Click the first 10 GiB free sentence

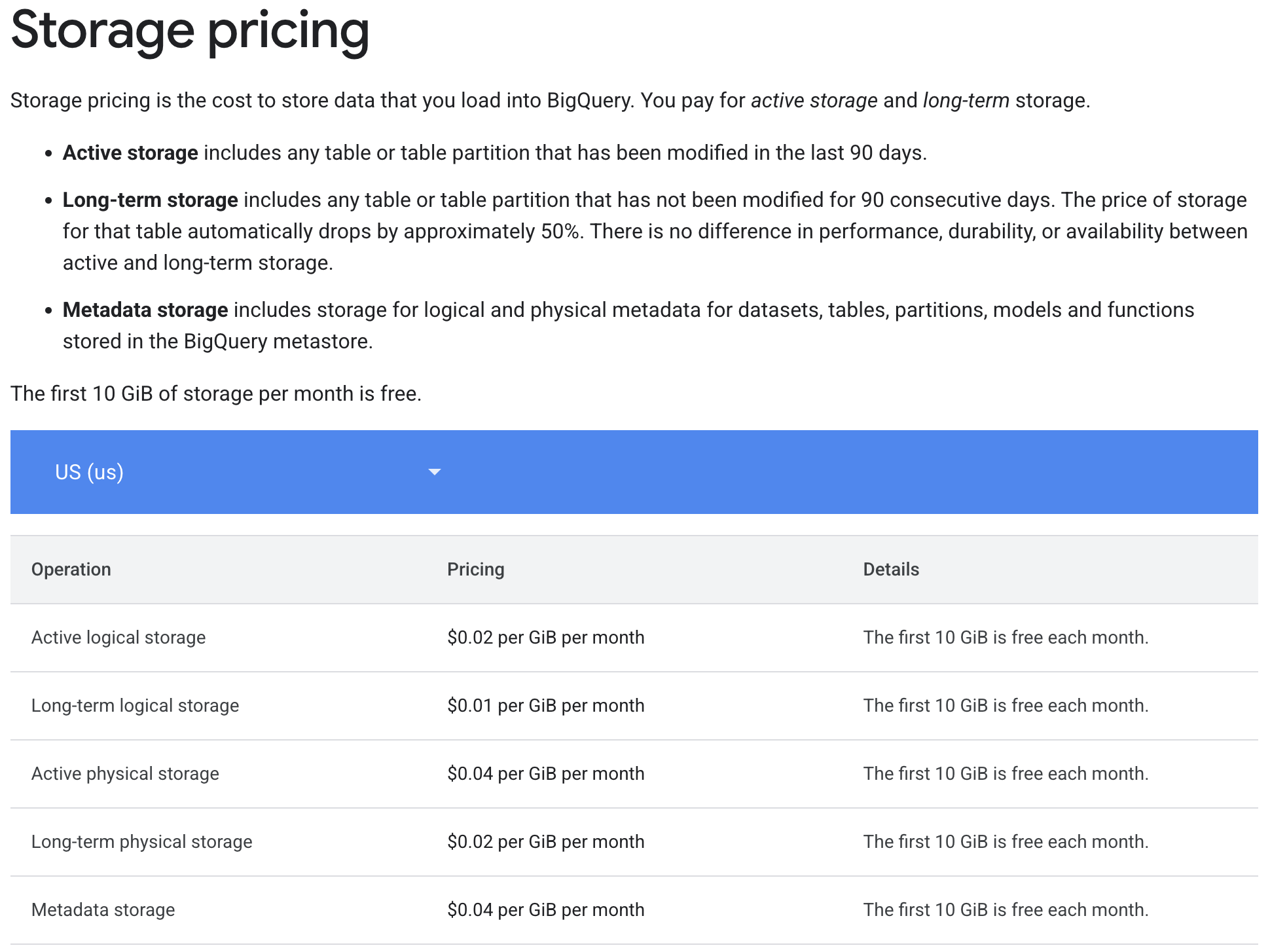pyautogui.click(x=216, y=394)
